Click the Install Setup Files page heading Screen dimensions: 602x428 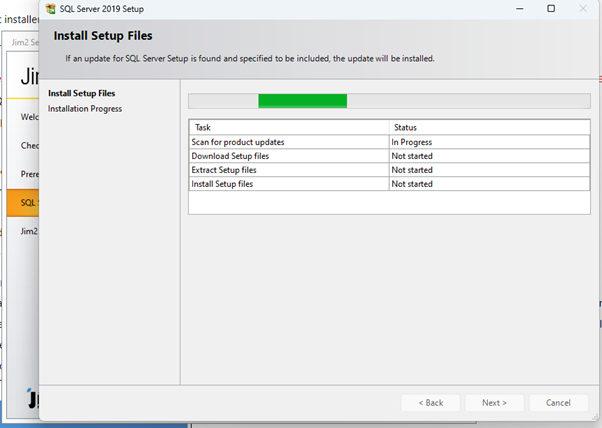coord(103,36)
